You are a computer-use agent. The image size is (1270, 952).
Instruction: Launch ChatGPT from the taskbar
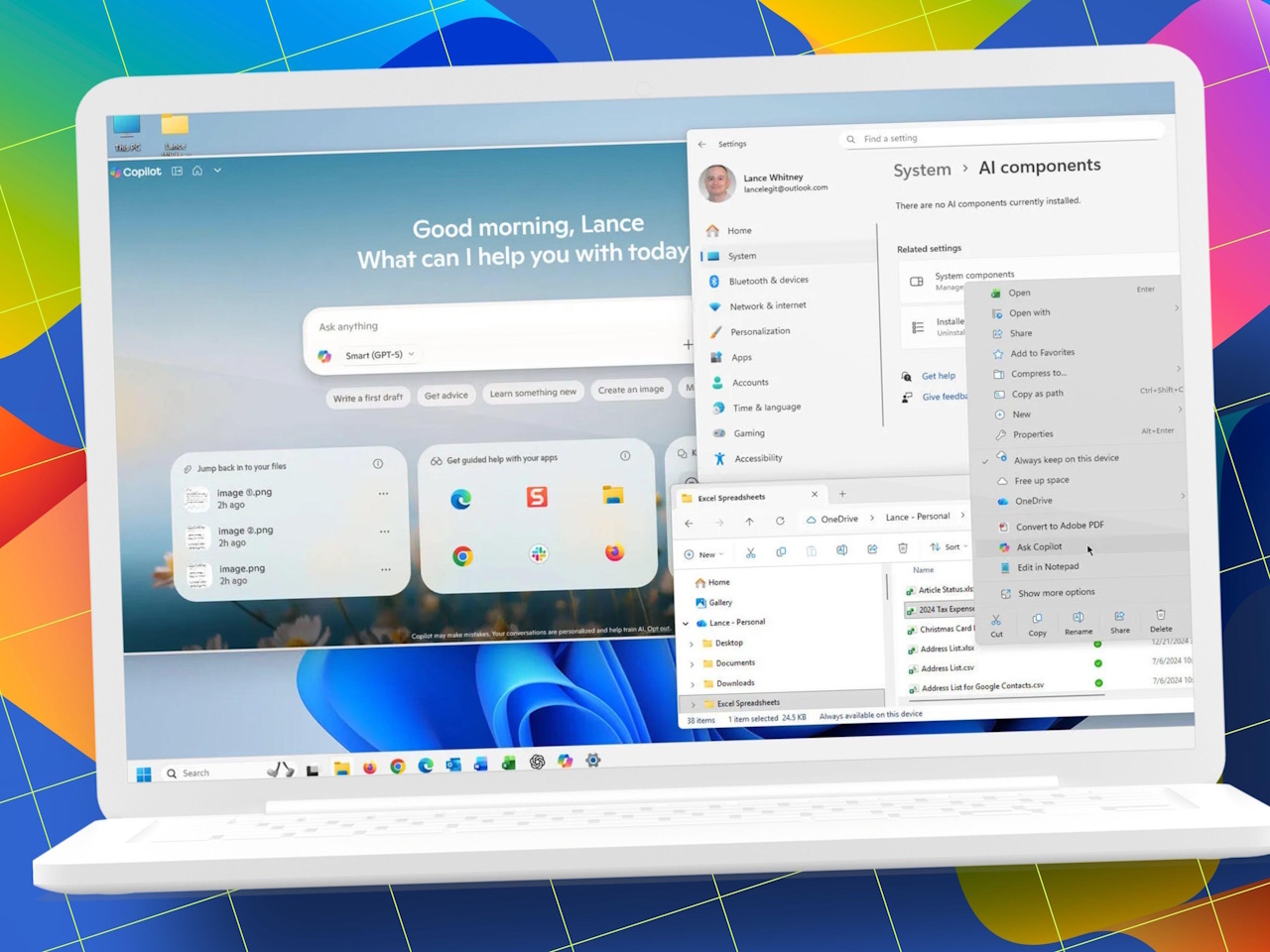point(537,764)
